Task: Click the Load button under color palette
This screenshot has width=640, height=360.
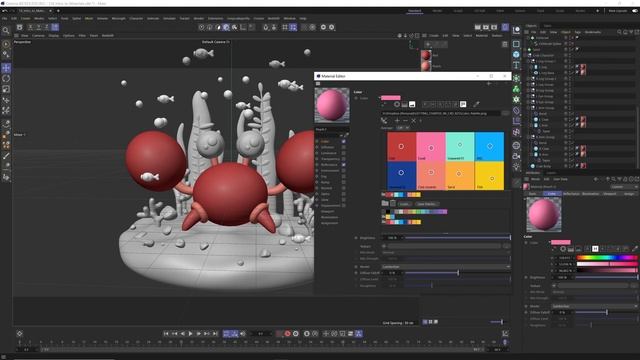Action: point(404,204)
